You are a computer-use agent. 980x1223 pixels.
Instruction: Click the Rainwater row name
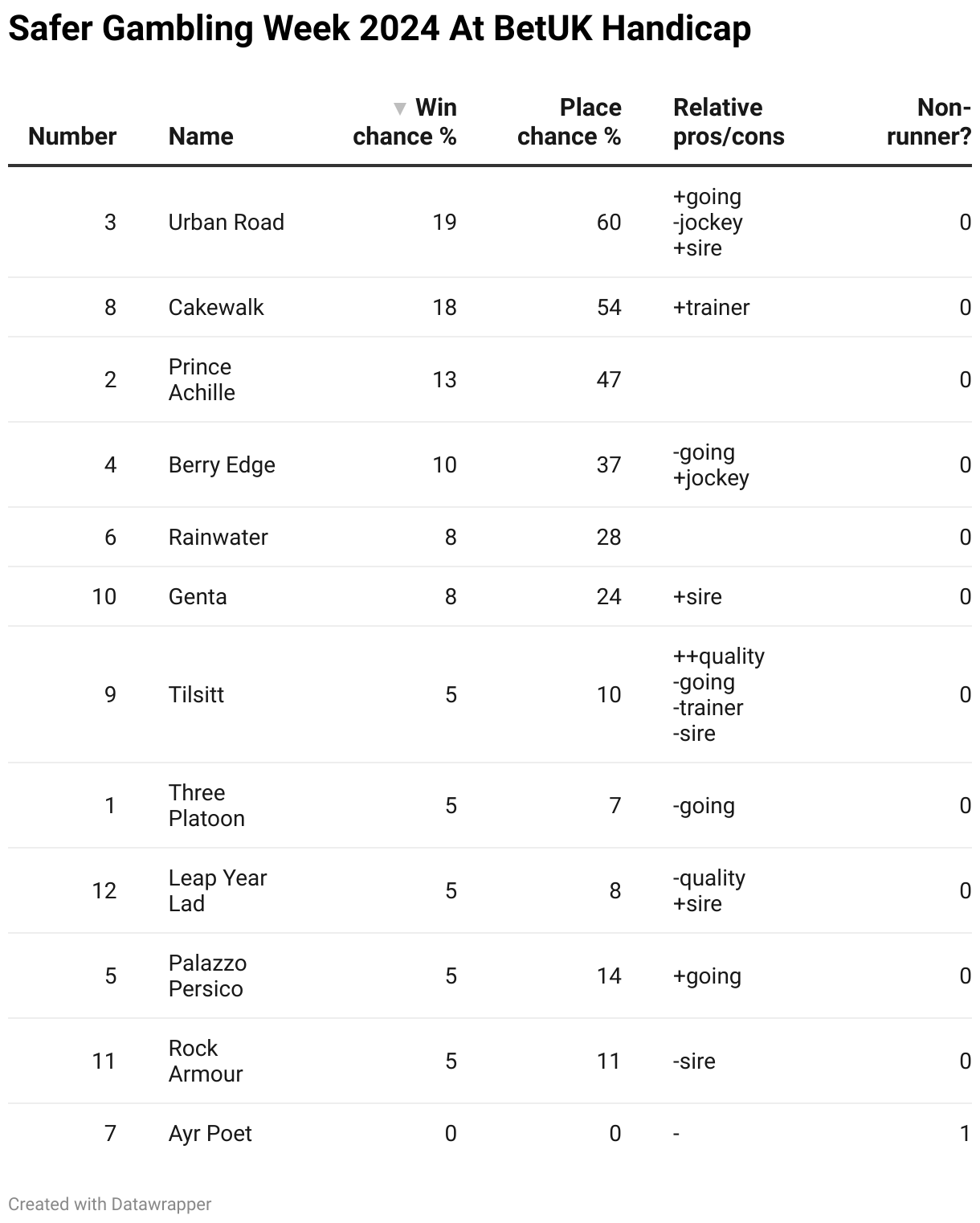(218, 538)
